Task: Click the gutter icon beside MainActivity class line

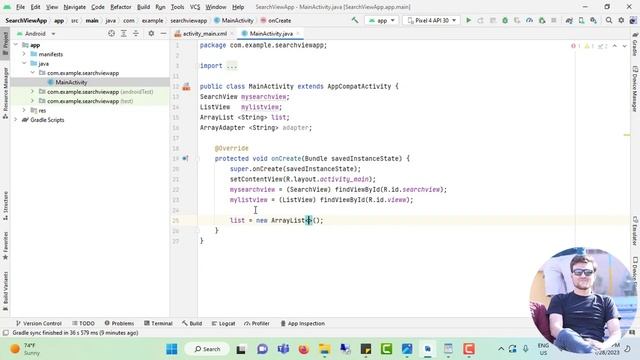Action: coord(186,87)
